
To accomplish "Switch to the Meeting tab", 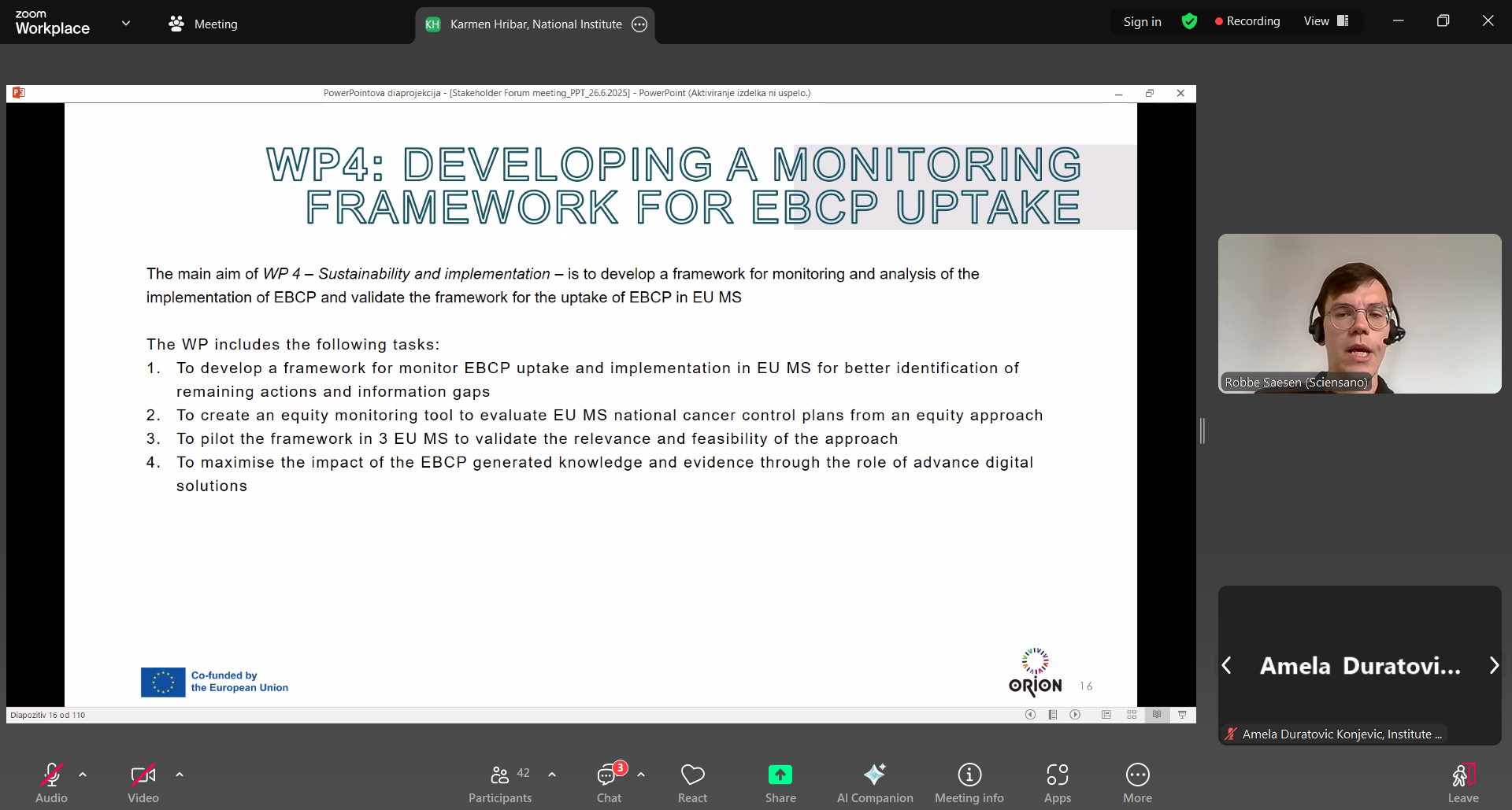I will (203, 24).
